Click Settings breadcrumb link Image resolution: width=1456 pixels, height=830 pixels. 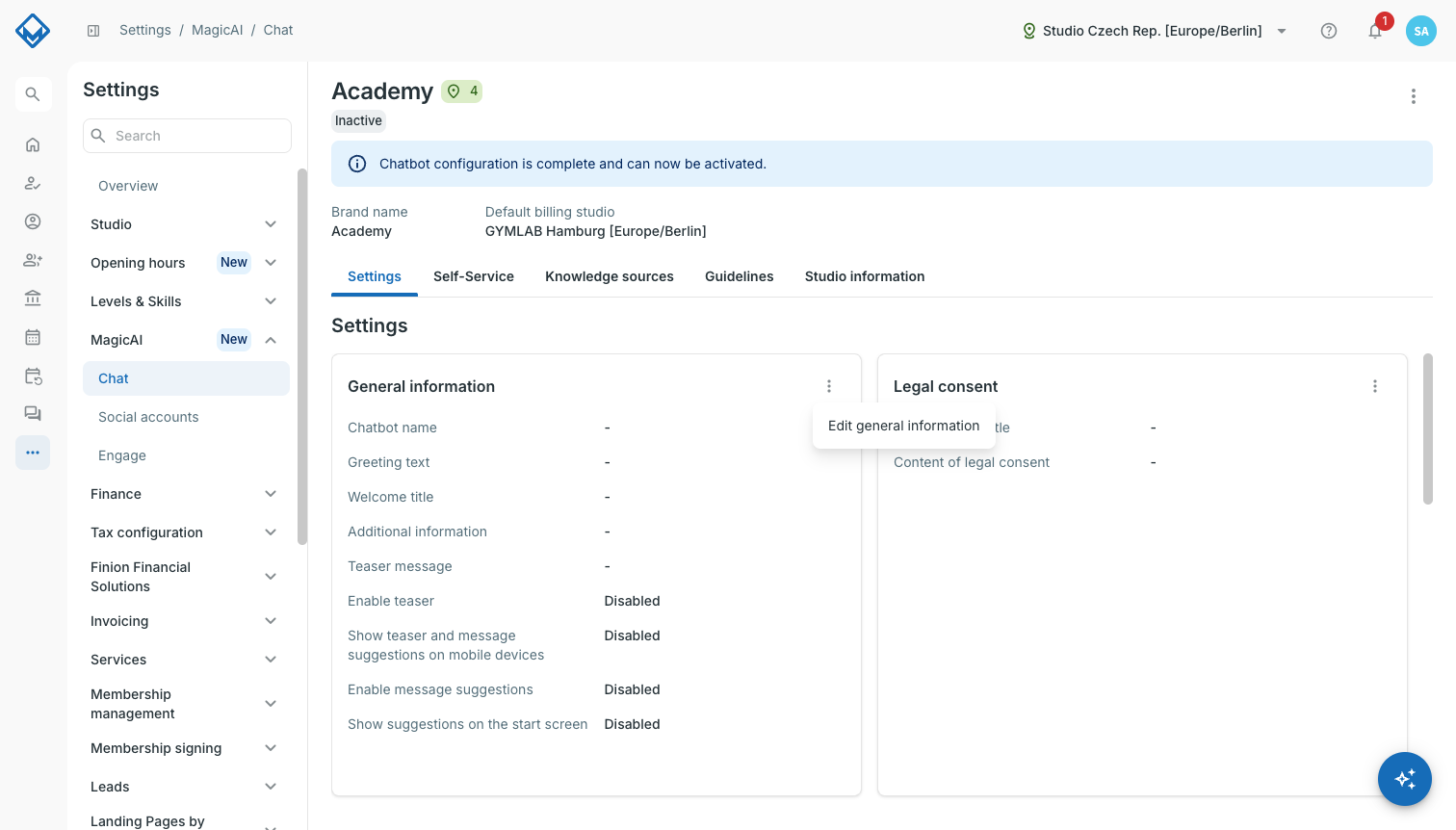[145, 30]
